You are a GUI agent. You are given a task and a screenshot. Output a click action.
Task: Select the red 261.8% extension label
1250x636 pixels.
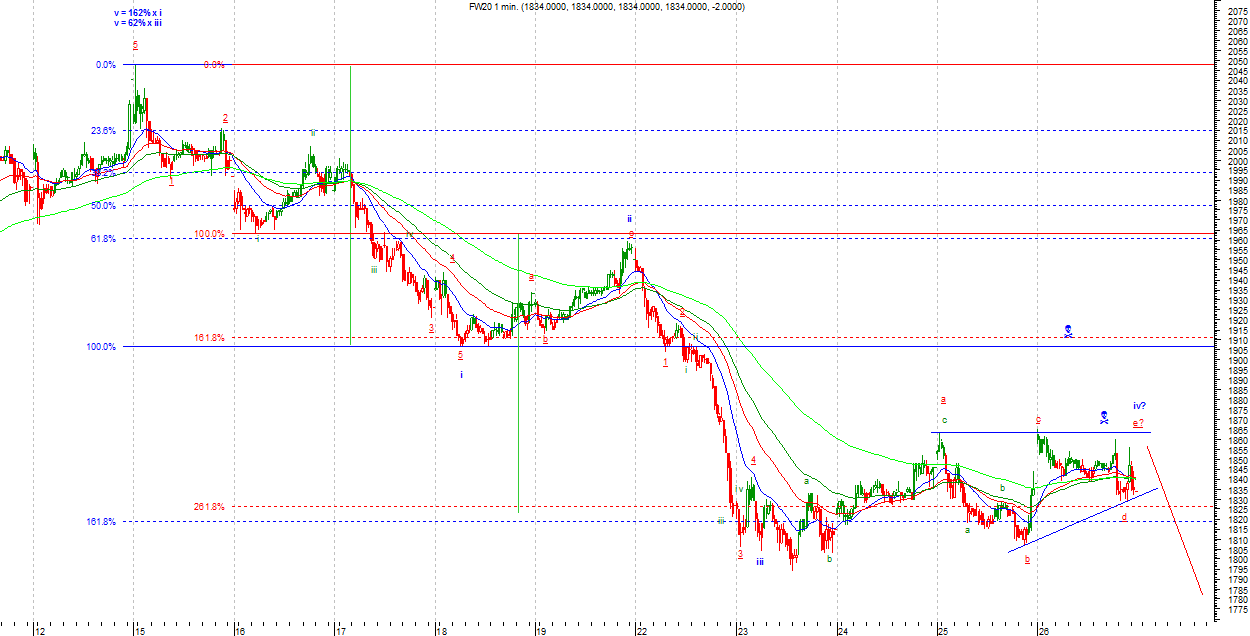[x=209, y=507]
